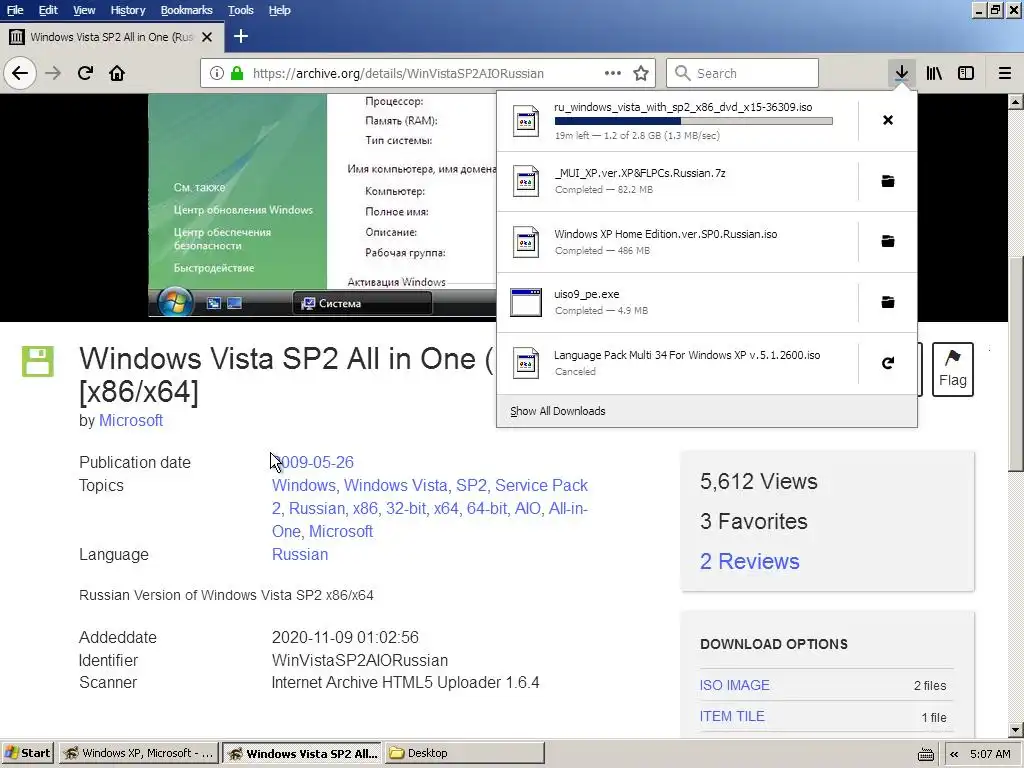Click the green secure connection padlock
Image resolution: width=1024 pixels, height=768 pixels.
click(x=237, y=73)
